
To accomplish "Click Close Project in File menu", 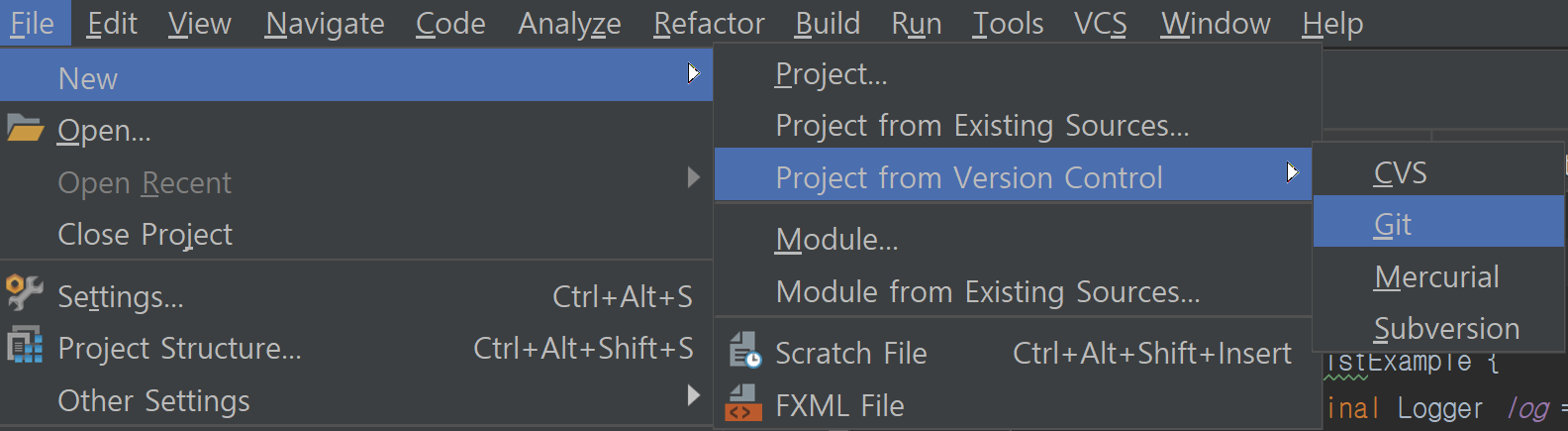I will pos(145,235).
